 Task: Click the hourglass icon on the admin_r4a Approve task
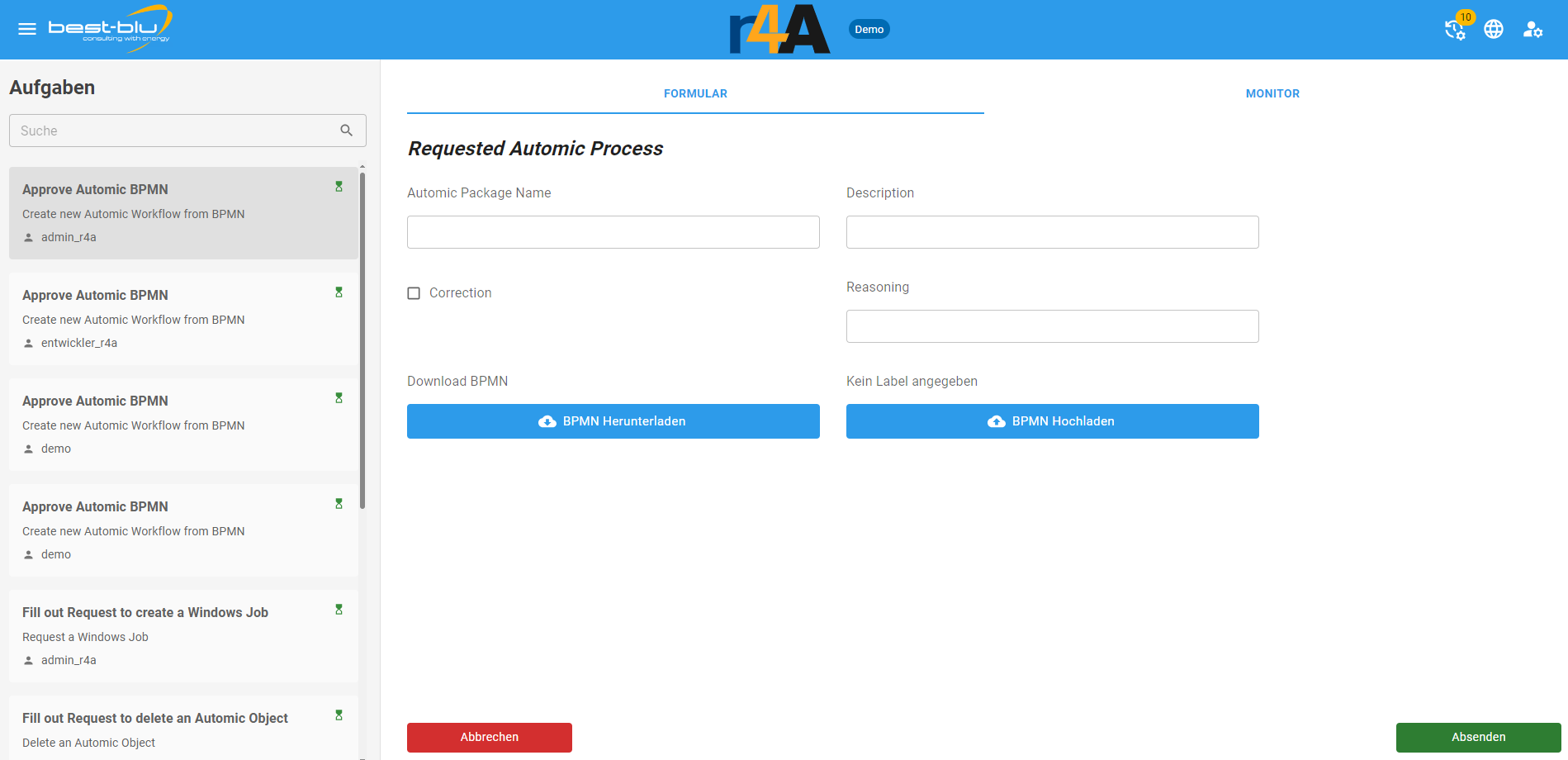[339, 187]
